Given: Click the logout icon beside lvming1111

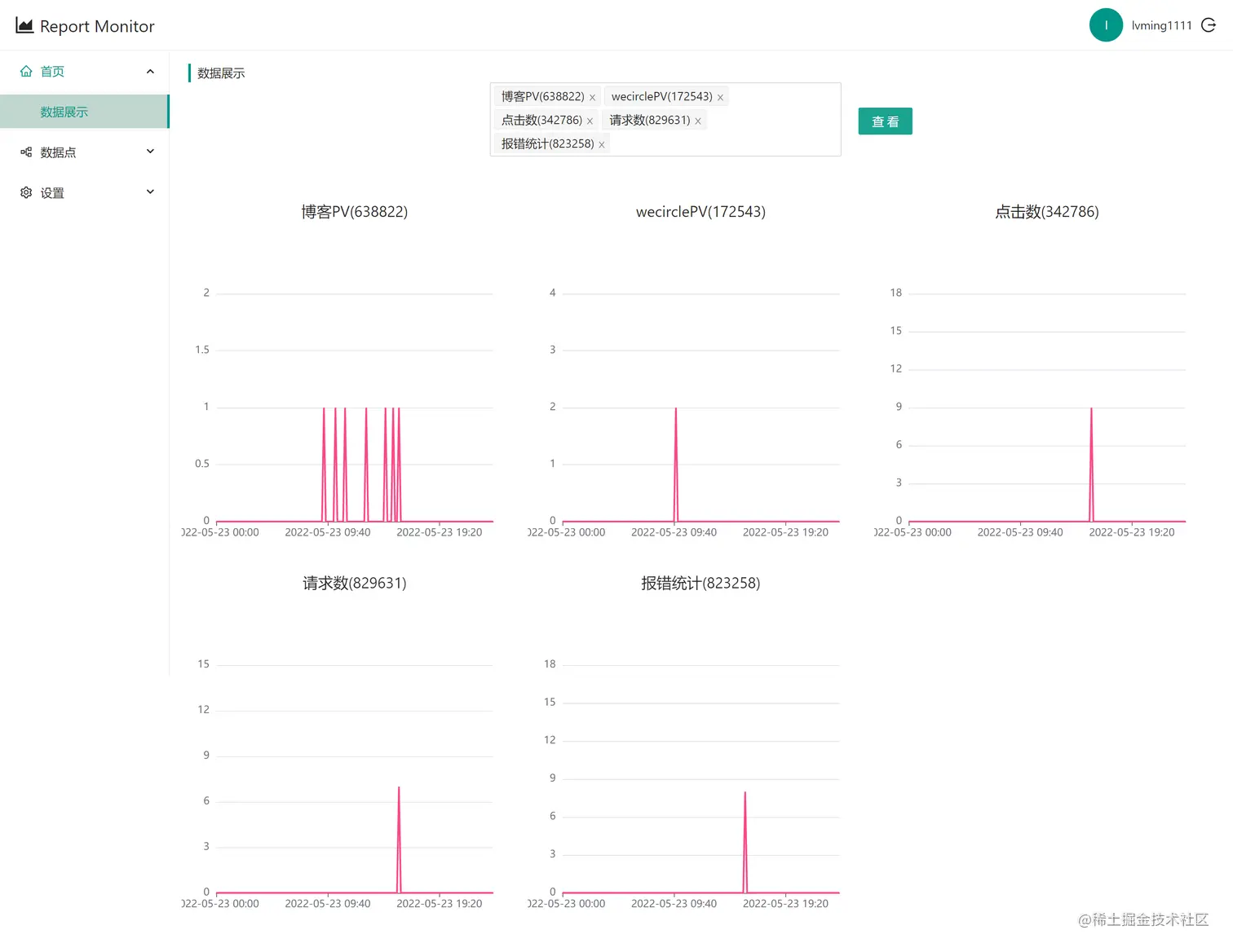Looking at the screenshot, I should point(1209,25).
